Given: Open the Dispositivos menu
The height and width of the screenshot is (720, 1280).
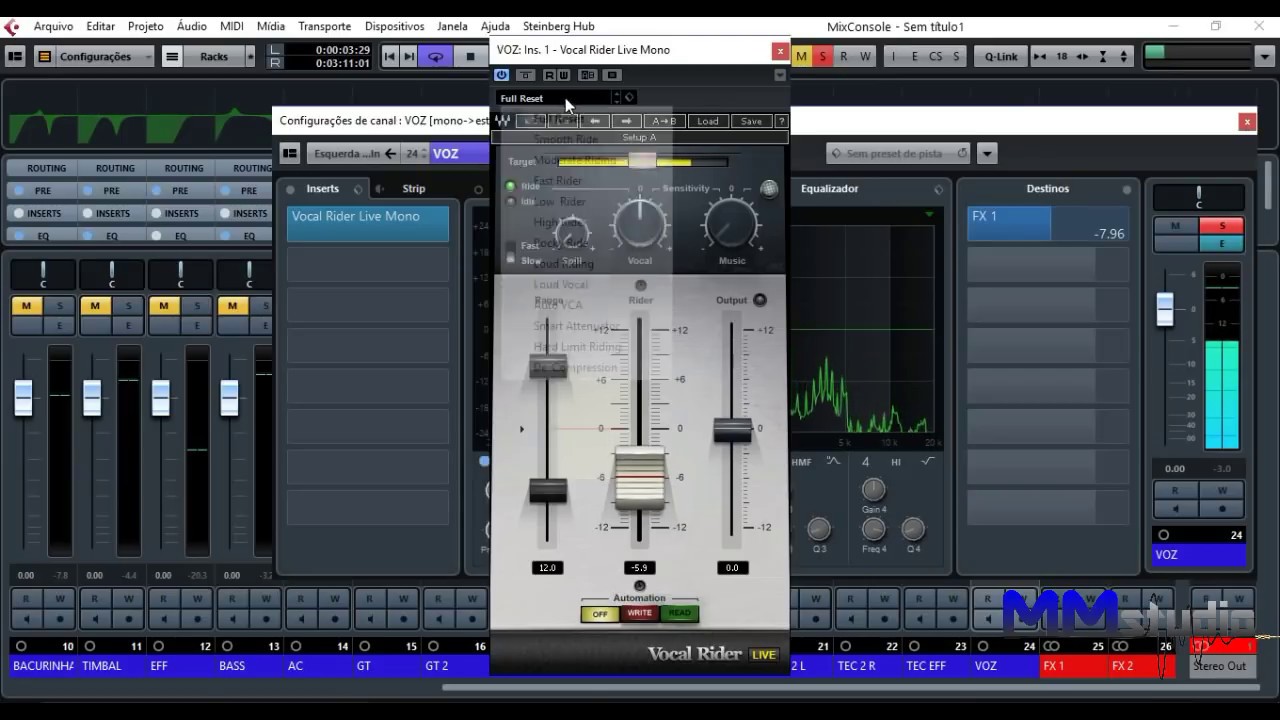Looking at the screenshot, I should pyautogui.click(x=394, y=27).
